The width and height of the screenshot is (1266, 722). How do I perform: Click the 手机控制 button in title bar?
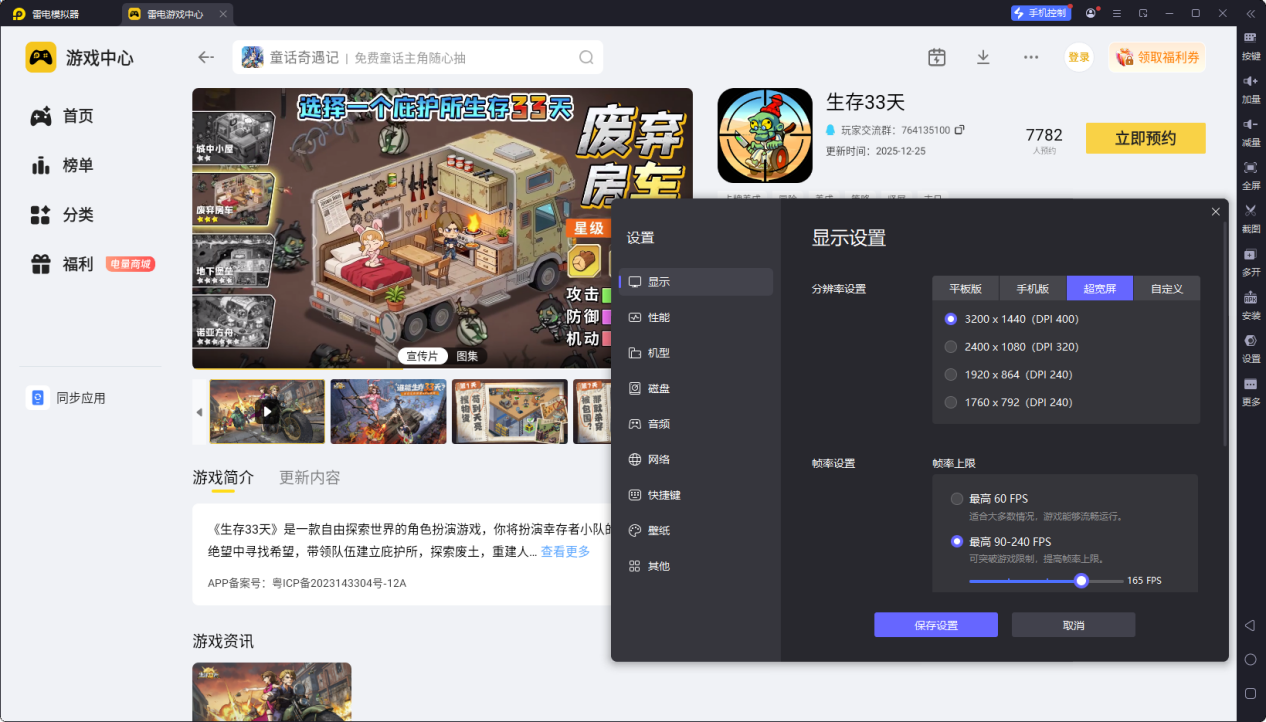[1040, 13]
